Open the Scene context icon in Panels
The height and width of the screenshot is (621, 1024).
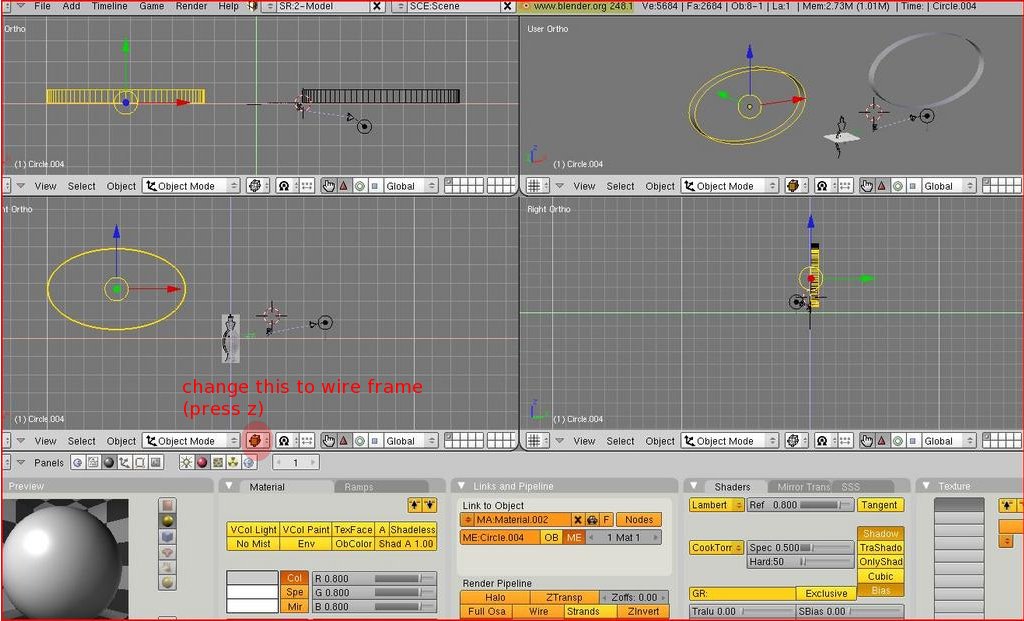coord(156,462)
